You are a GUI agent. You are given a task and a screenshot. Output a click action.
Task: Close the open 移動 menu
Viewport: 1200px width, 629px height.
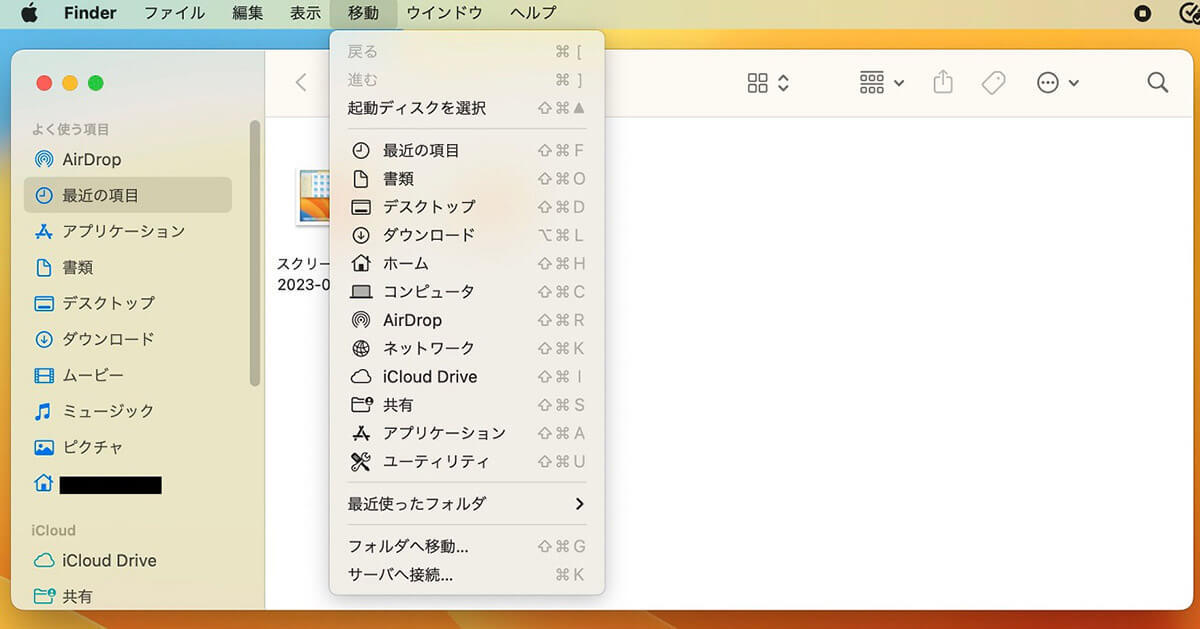(363, 13)
